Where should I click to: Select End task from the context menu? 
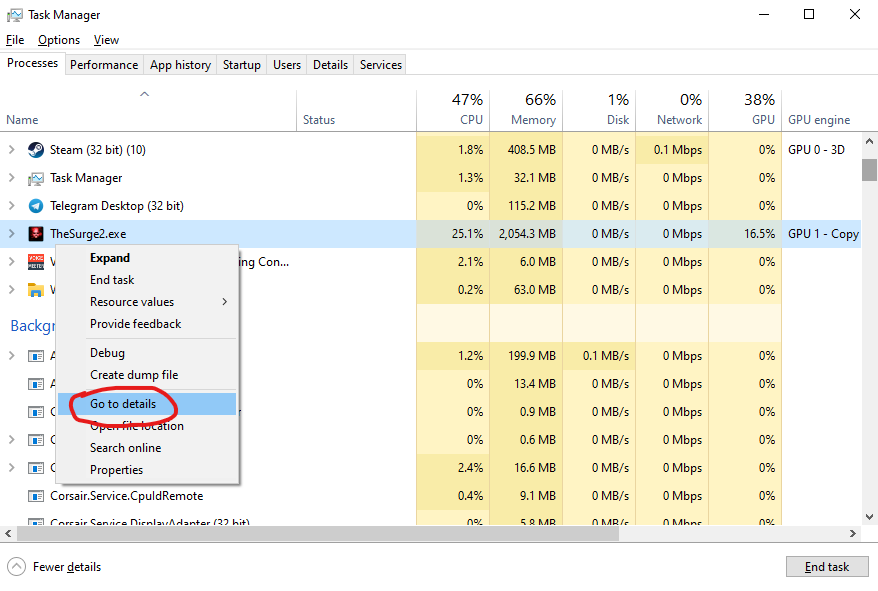tap(112, 280)
